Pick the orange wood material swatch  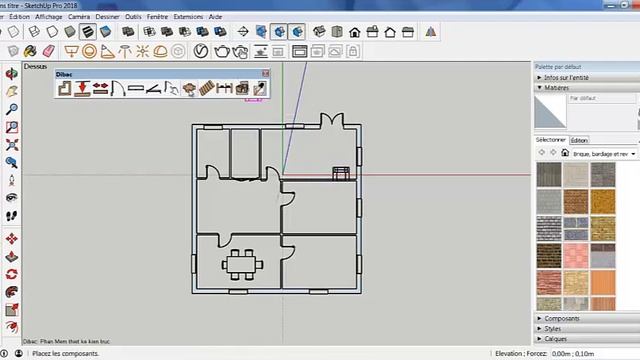click(602, 282)
